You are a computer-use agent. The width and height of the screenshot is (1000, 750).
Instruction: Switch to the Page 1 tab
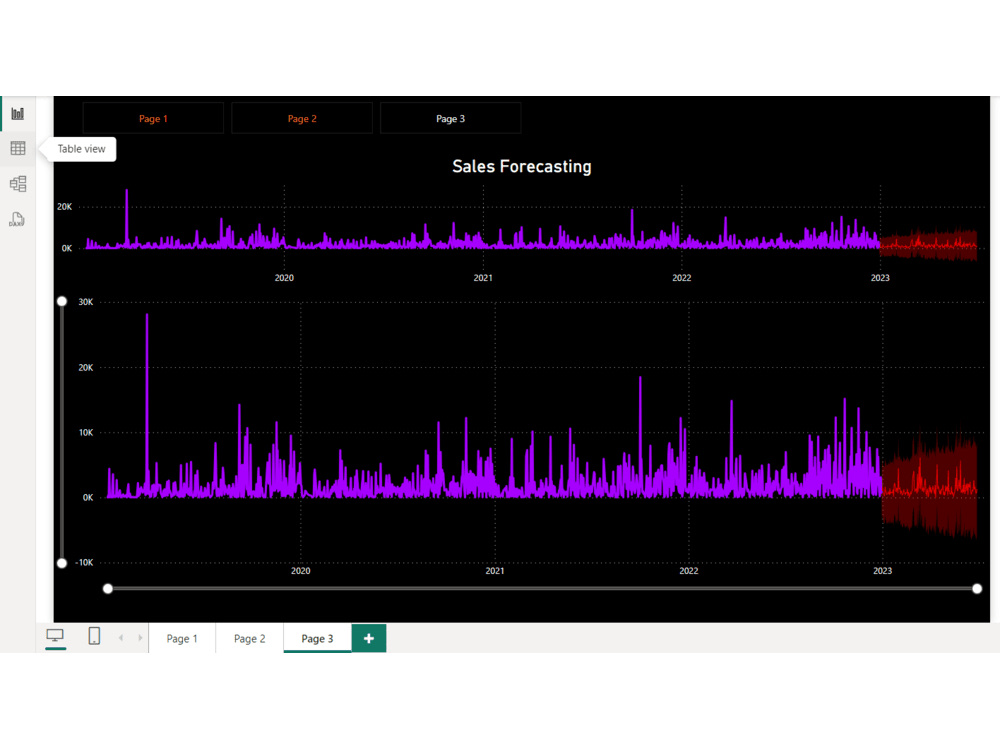point(182,637)
